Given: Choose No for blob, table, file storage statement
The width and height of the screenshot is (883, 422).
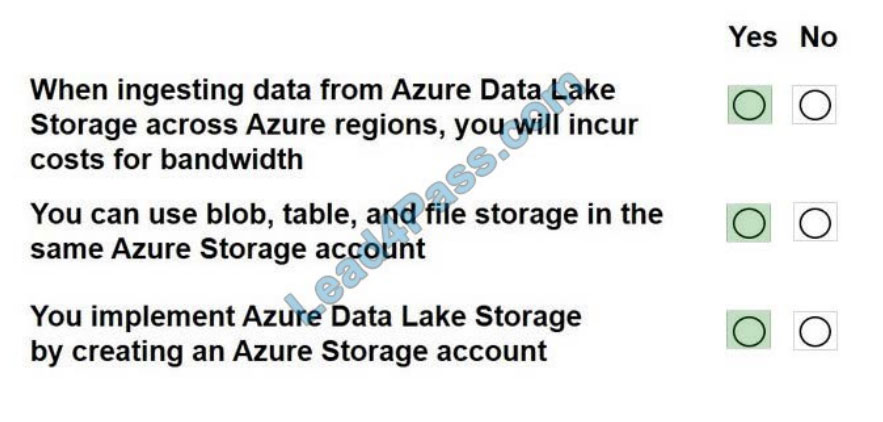Looking at the screenshot, I should coord(815,223).
